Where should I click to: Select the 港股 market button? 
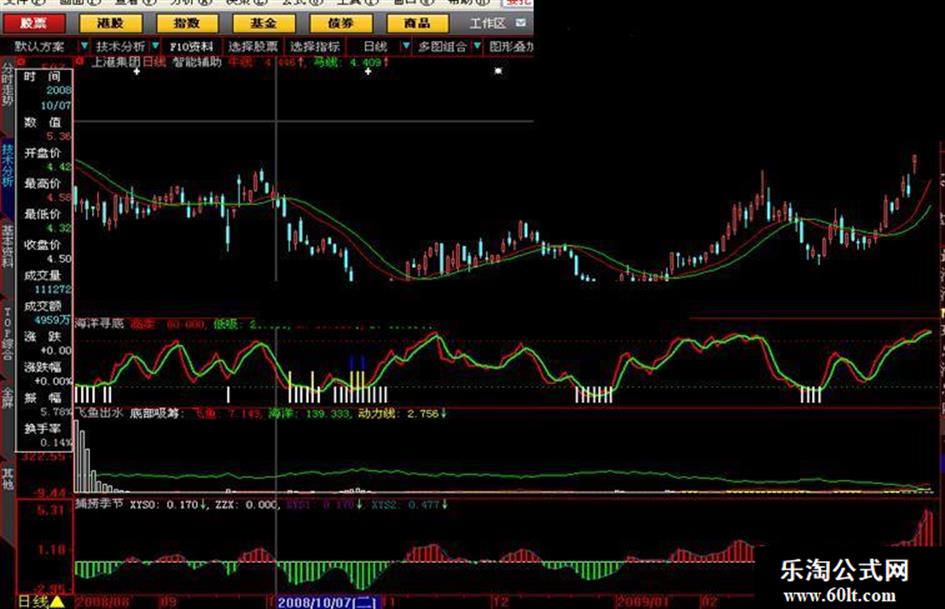click(x=110, y=24)
